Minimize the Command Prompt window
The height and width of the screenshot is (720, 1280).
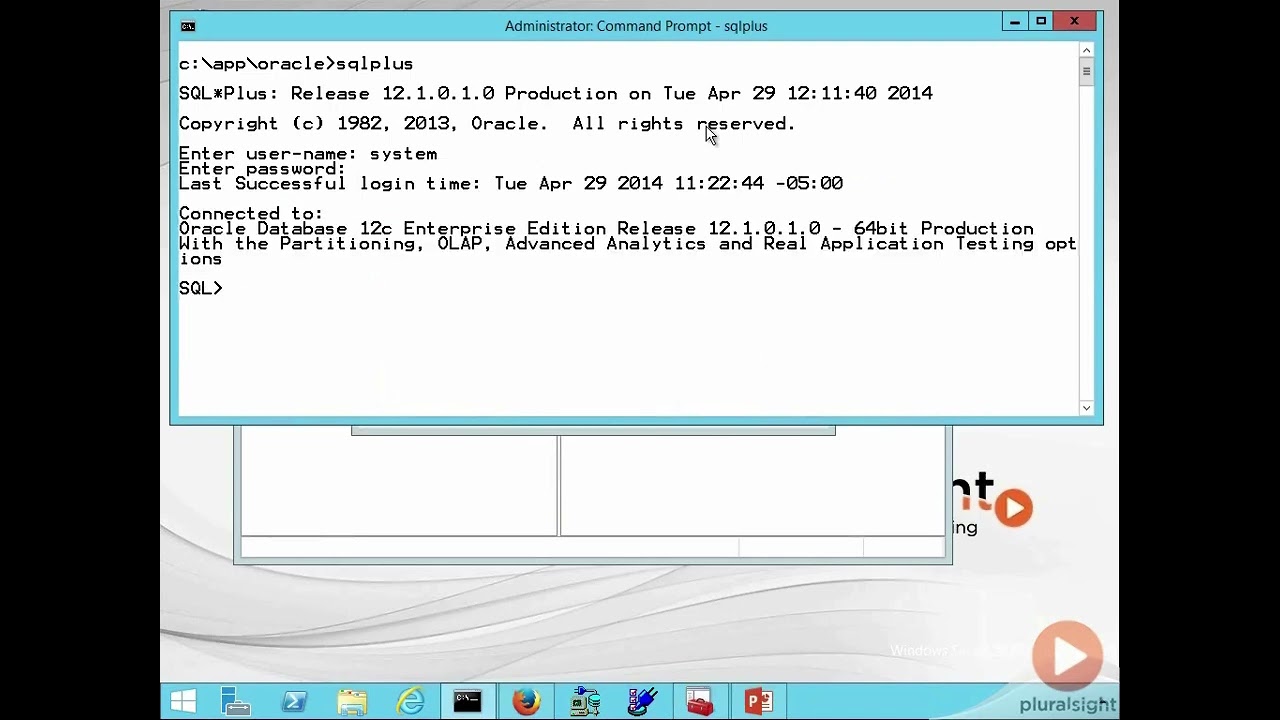point(1015,21)
